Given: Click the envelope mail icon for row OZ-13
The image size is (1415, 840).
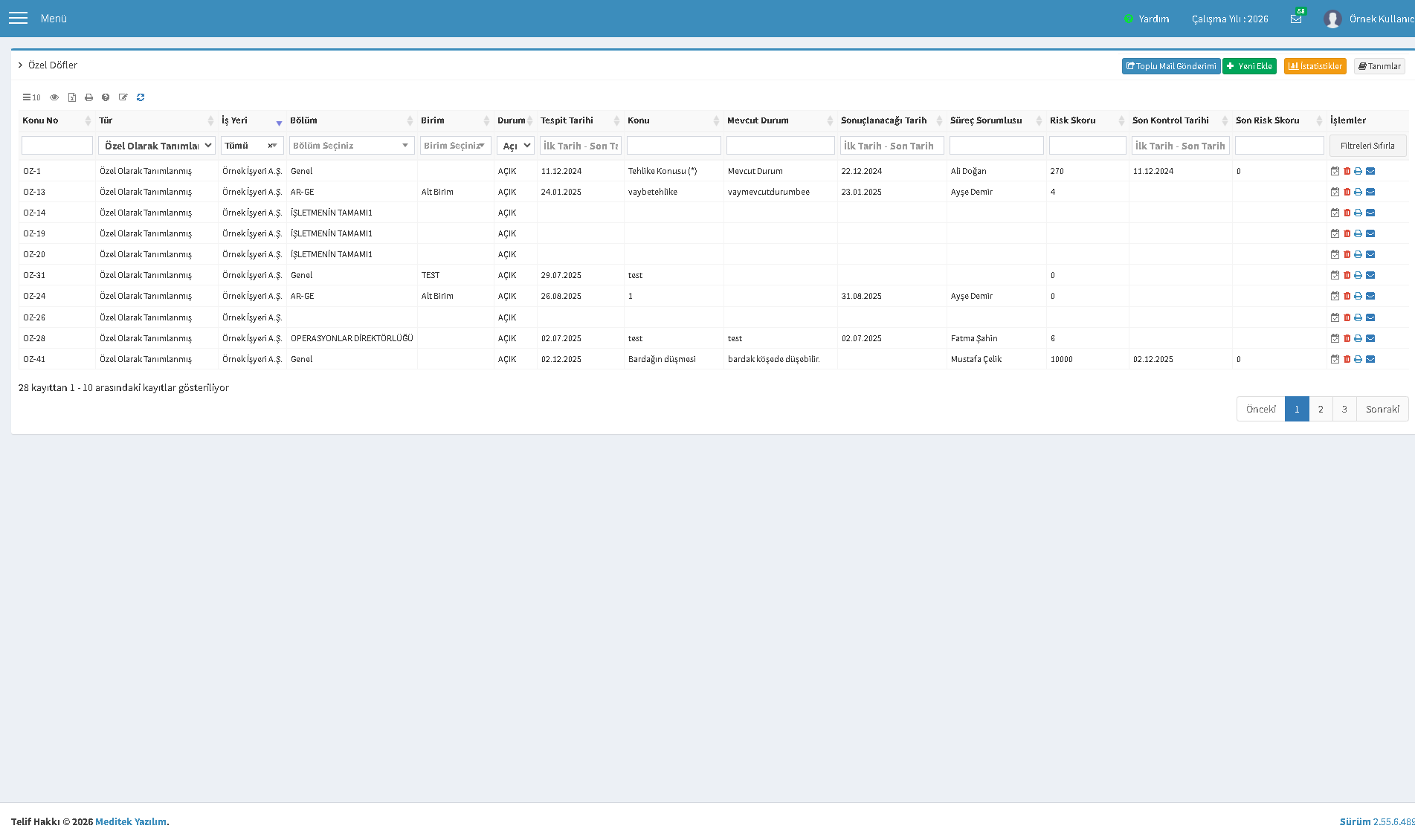Looking at the screenshot, I should point(1370,192).
